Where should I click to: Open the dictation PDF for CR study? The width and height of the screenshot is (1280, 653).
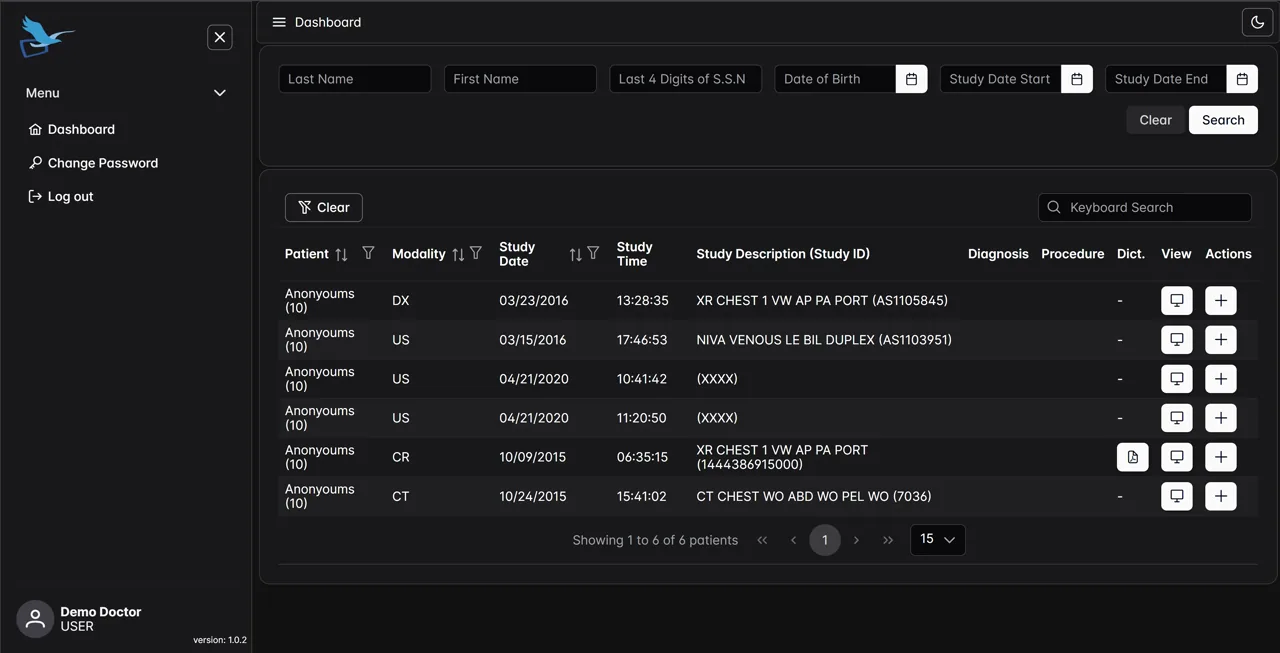click(1133, 457)
